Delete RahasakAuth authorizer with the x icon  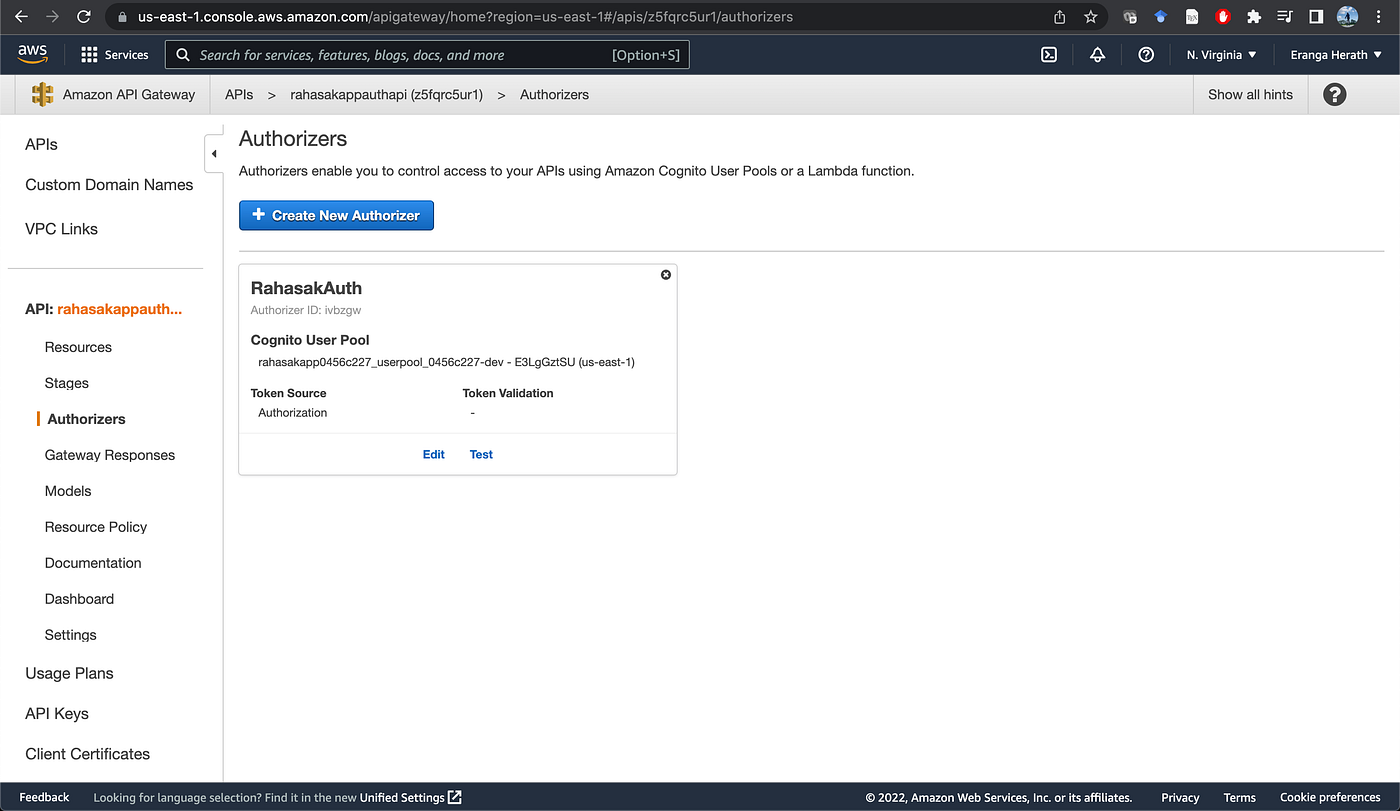[666, 275]
